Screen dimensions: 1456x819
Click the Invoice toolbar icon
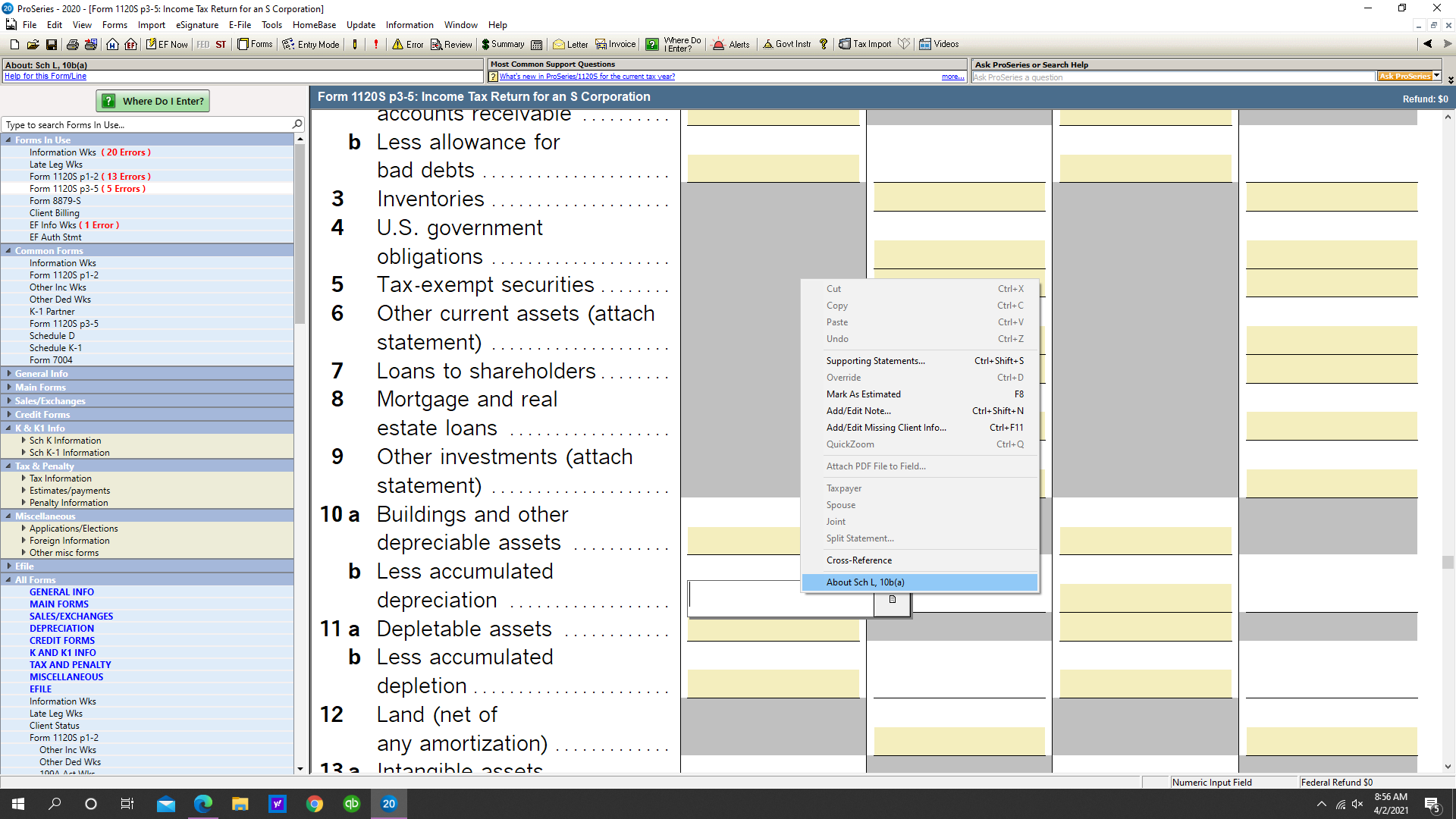[615, 44]
